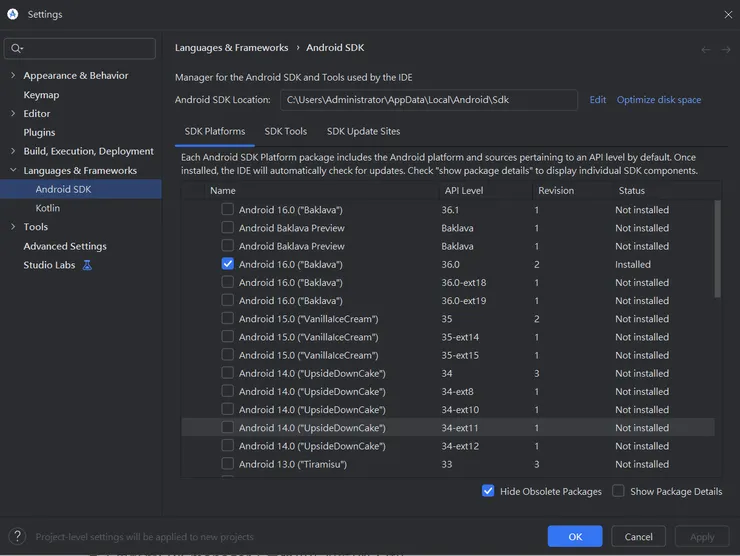Click the help question mark icon
740x556 pixels.
[x=17, y=537]
